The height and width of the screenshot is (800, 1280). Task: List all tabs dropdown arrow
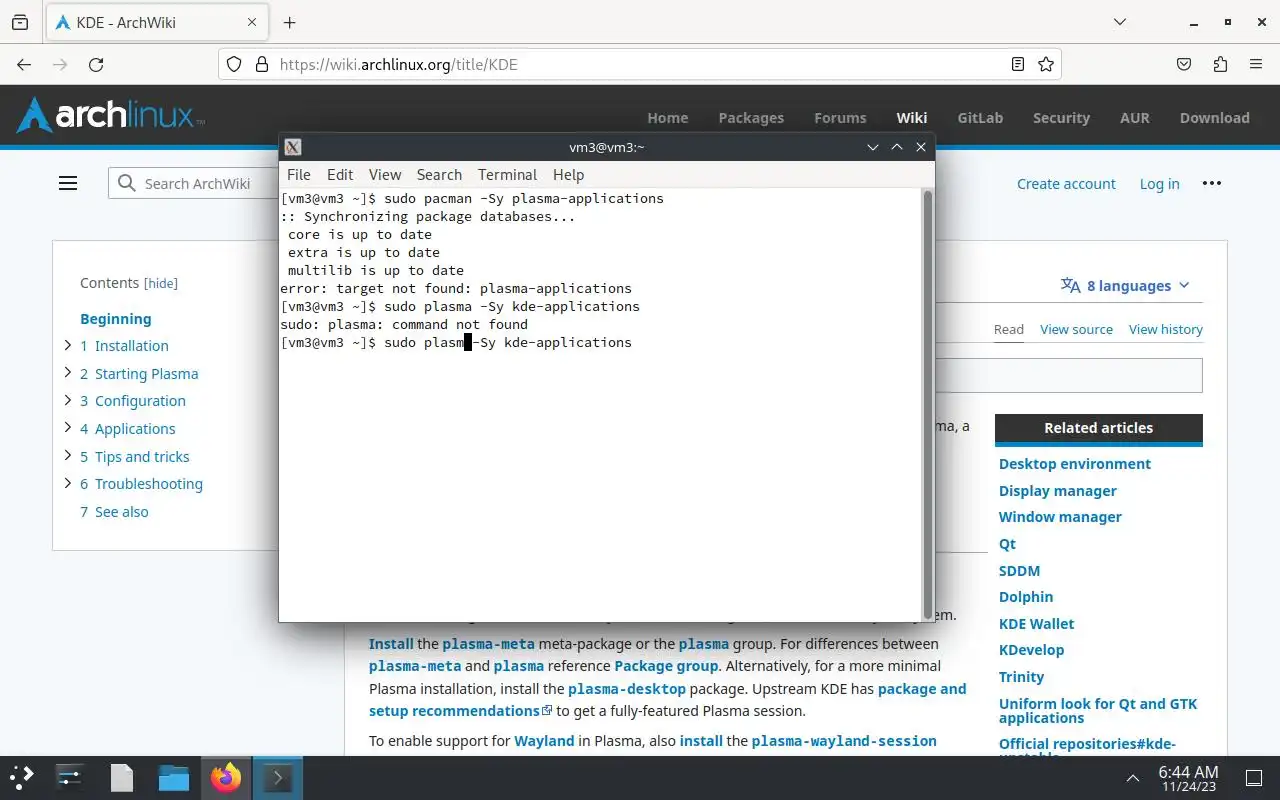coord(1120,22)
